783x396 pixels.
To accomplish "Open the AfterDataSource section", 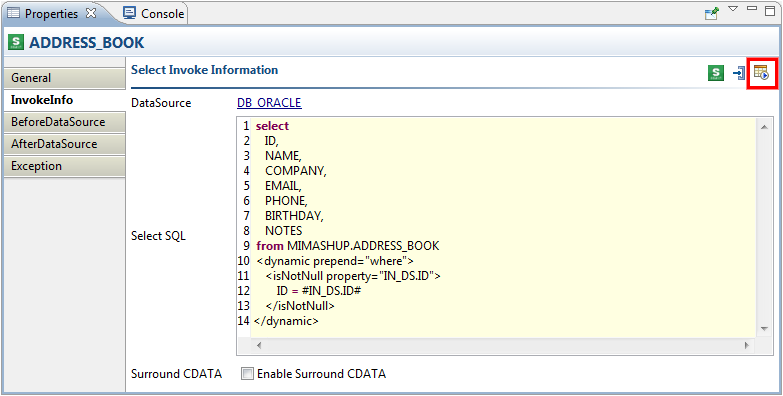I will [x=64, y=144].
